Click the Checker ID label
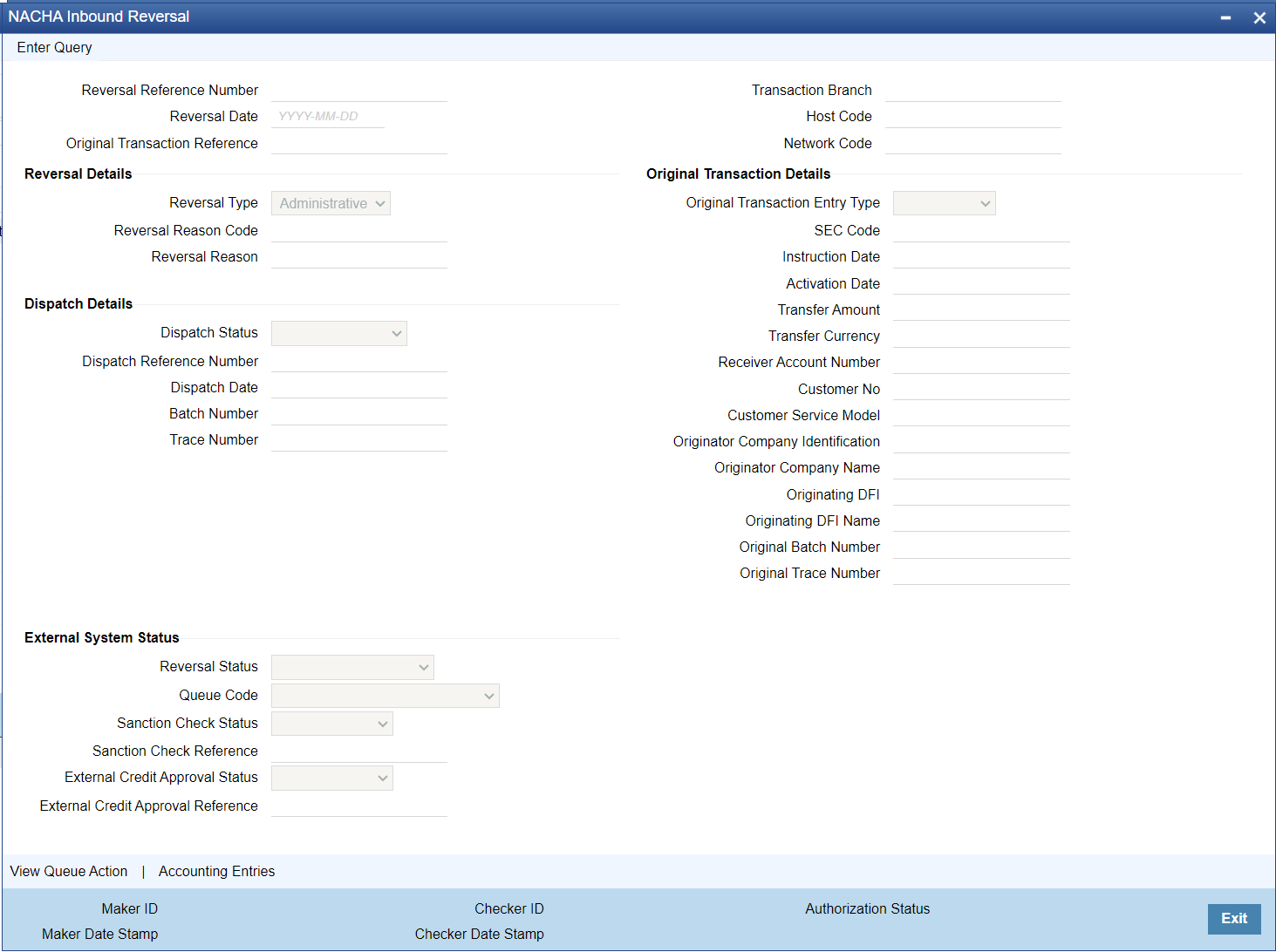The width and height of the screenshot is (1276, 952). click(x=509, y=908)
